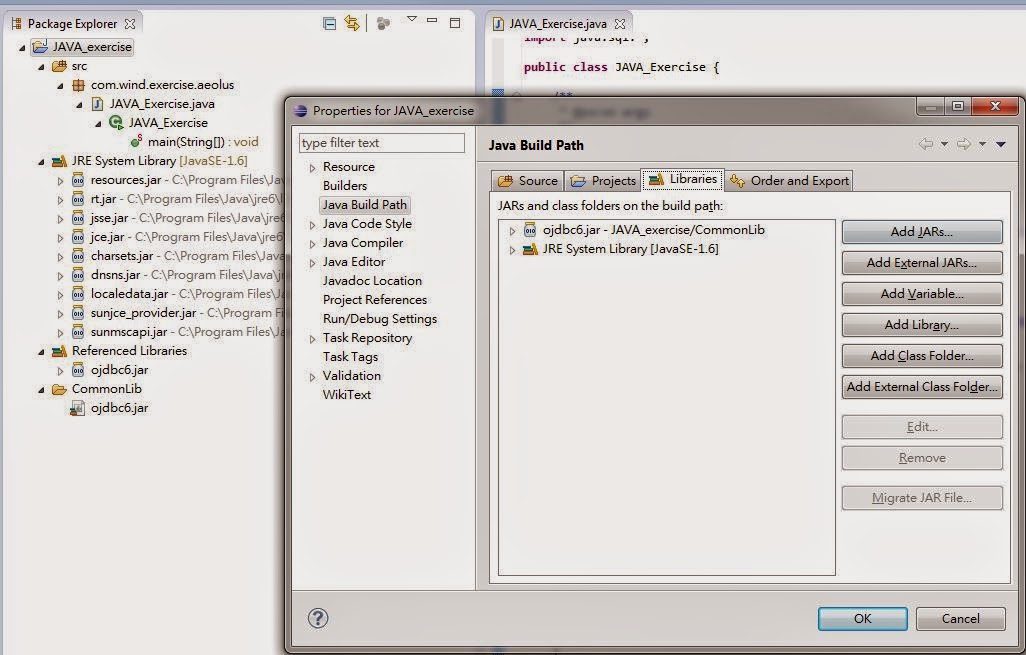Click the Add External JARs button
Viewport: 1026px width, 655px height.
pos(921,263)
